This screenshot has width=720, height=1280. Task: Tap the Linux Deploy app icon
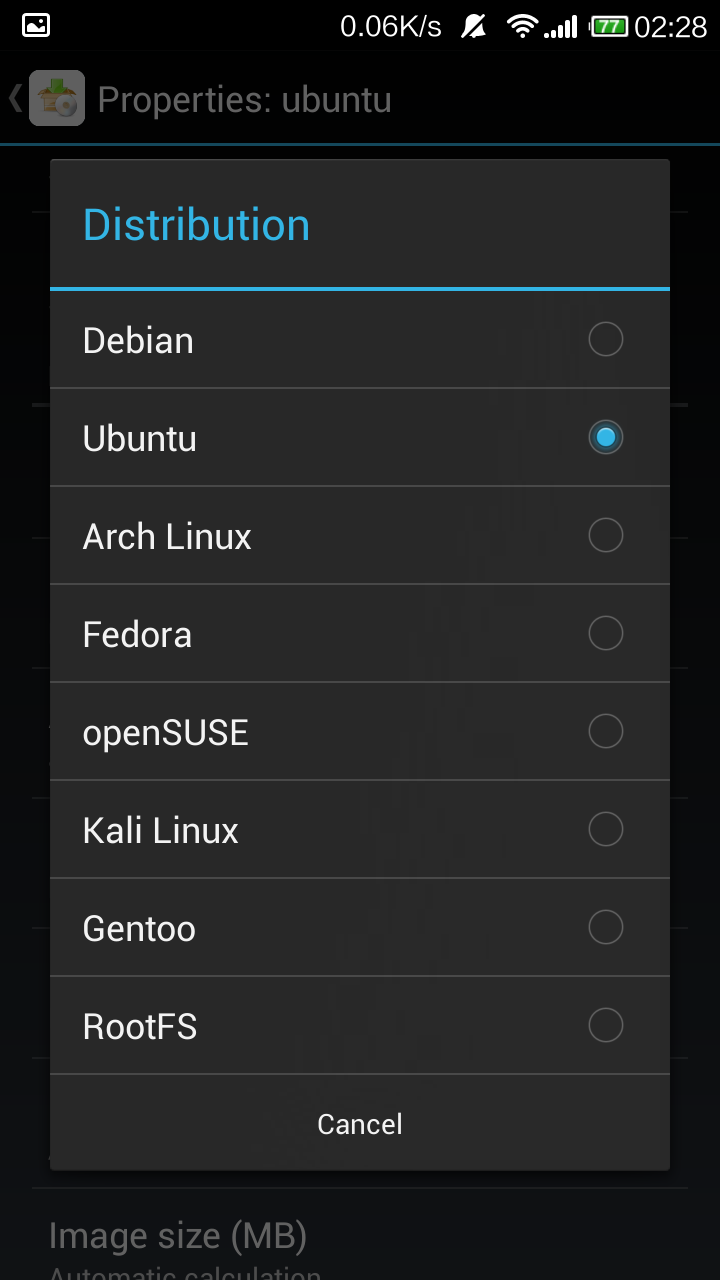57,98
